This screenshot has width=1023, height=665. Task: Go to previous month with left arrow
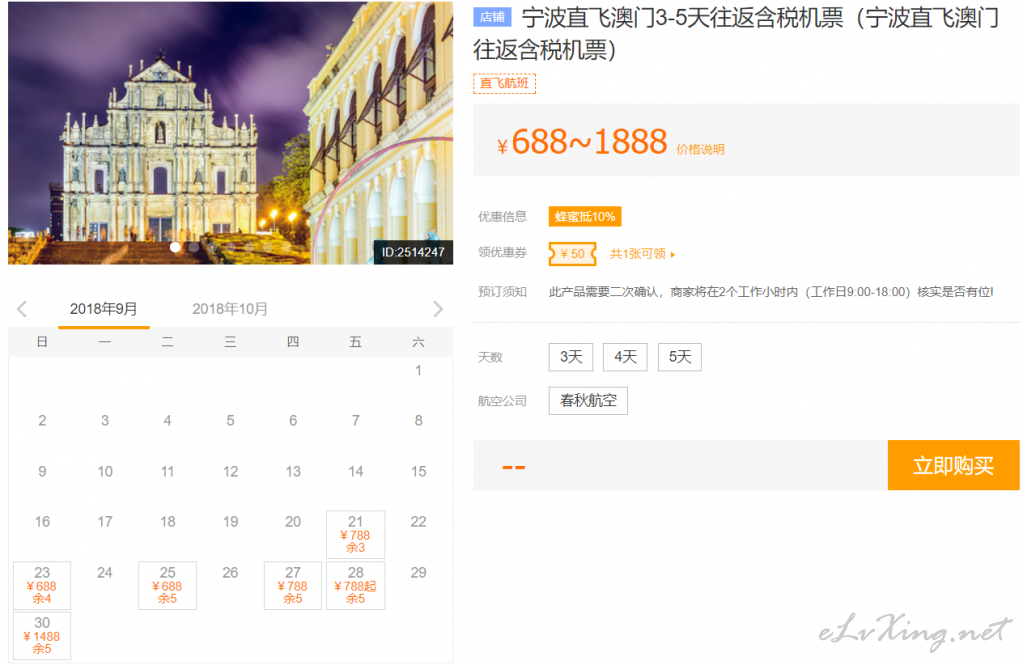pos(22,309)
